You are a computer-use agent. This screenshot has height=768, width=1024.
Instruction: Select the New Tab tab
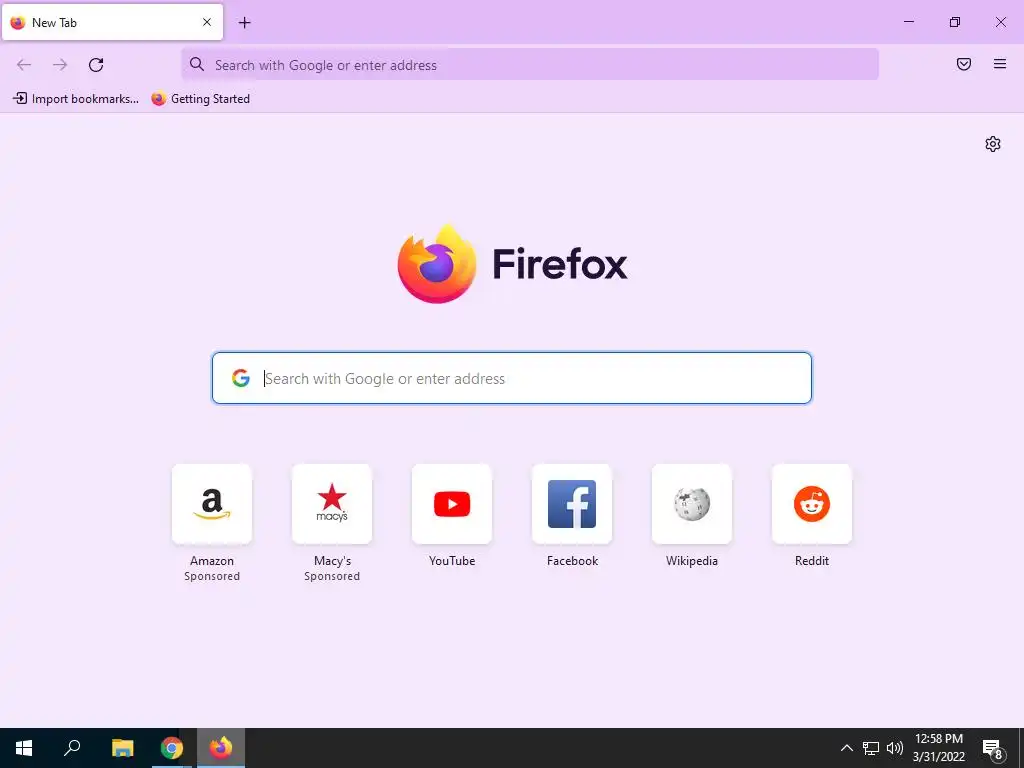tap(112, 22)
